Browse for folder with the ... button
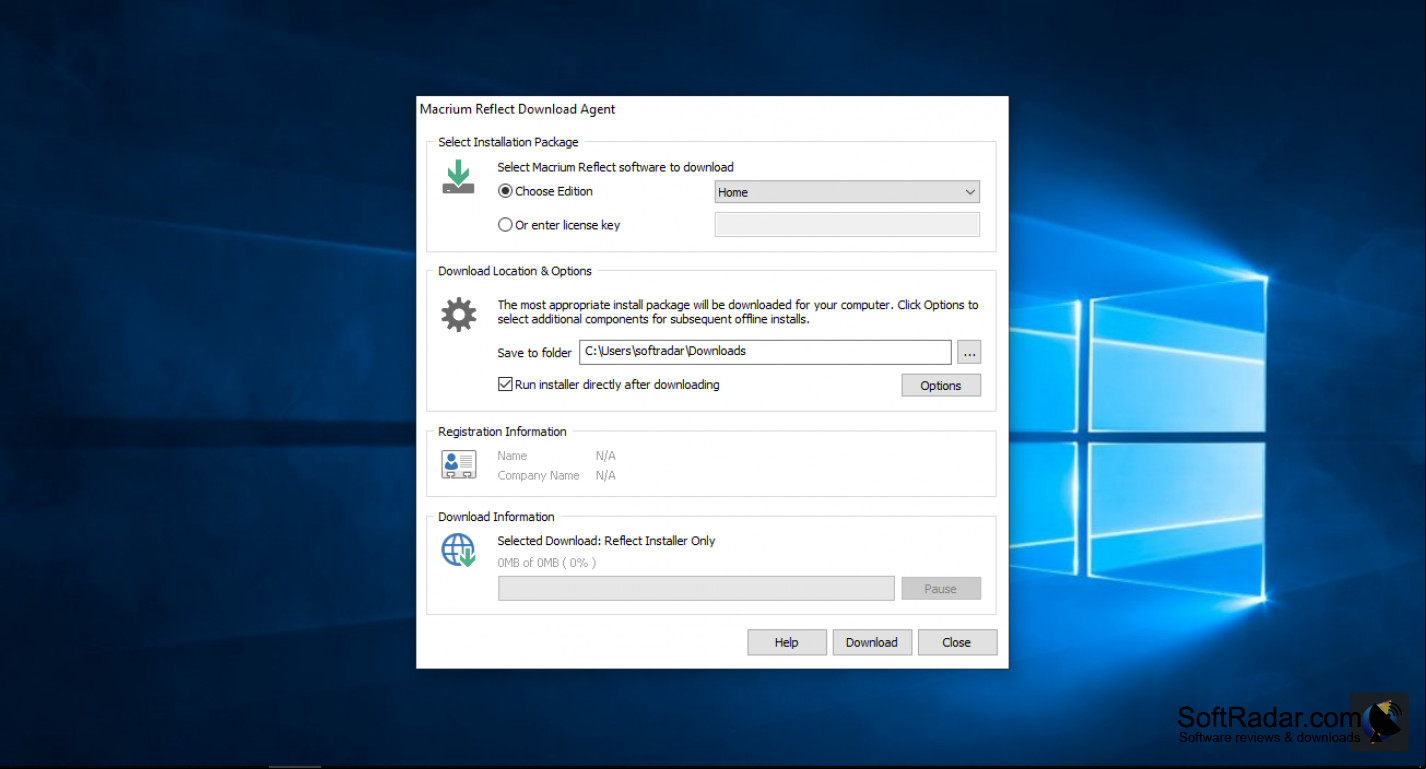The height and width of the screenshot is (769, 1426). pyautogui.click(x=969, y=352)
